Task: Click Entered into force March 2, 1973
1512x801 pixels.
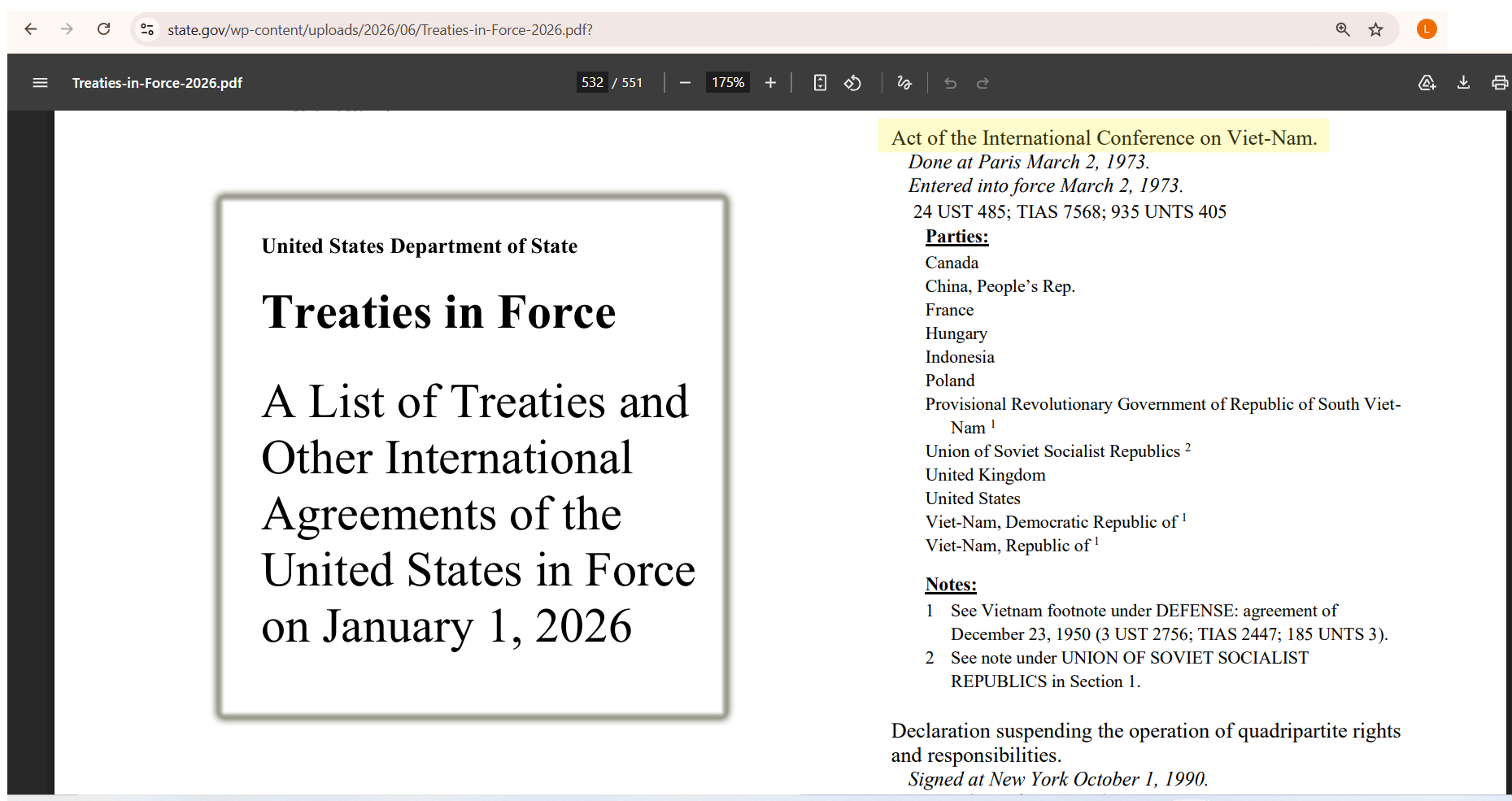Action: [1045, 185]
